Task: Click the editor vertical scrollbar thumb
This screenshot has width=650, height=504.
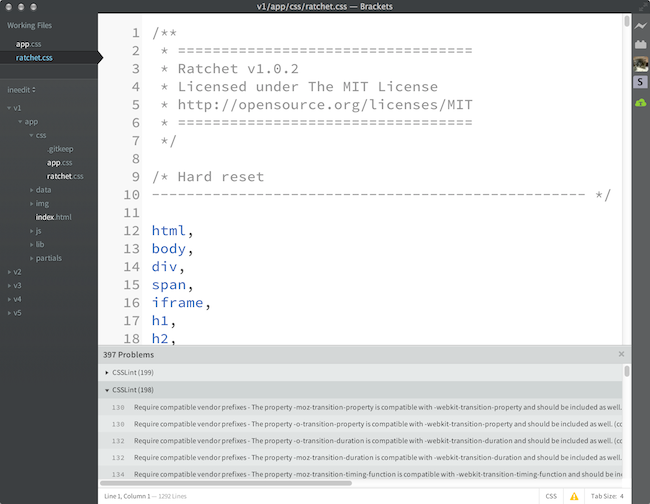Action: pyautogui.click(x=627, y=21)
